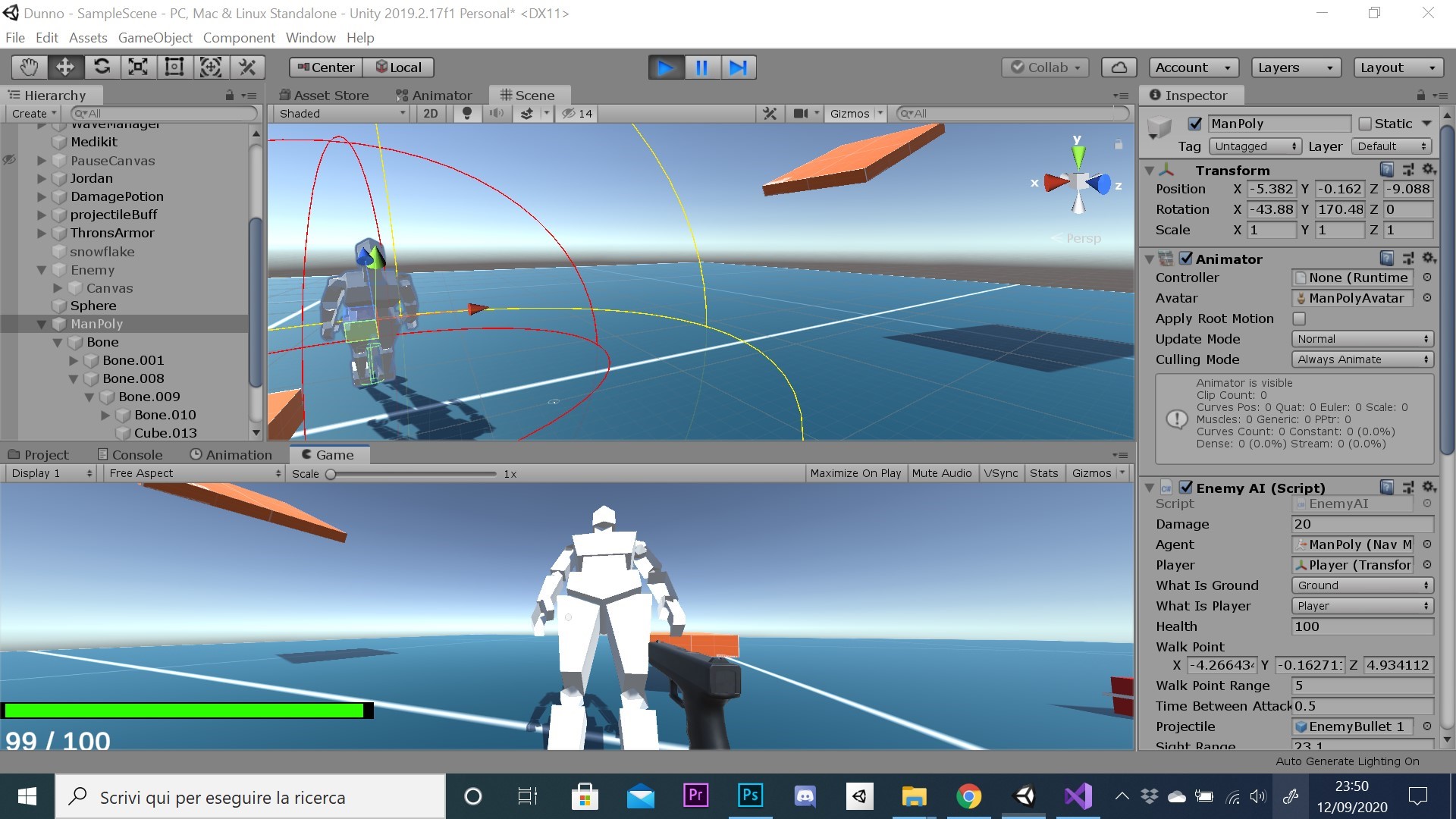Select the Rotate tool icon
1456x819 pixels.
click(x=102, y=67)
